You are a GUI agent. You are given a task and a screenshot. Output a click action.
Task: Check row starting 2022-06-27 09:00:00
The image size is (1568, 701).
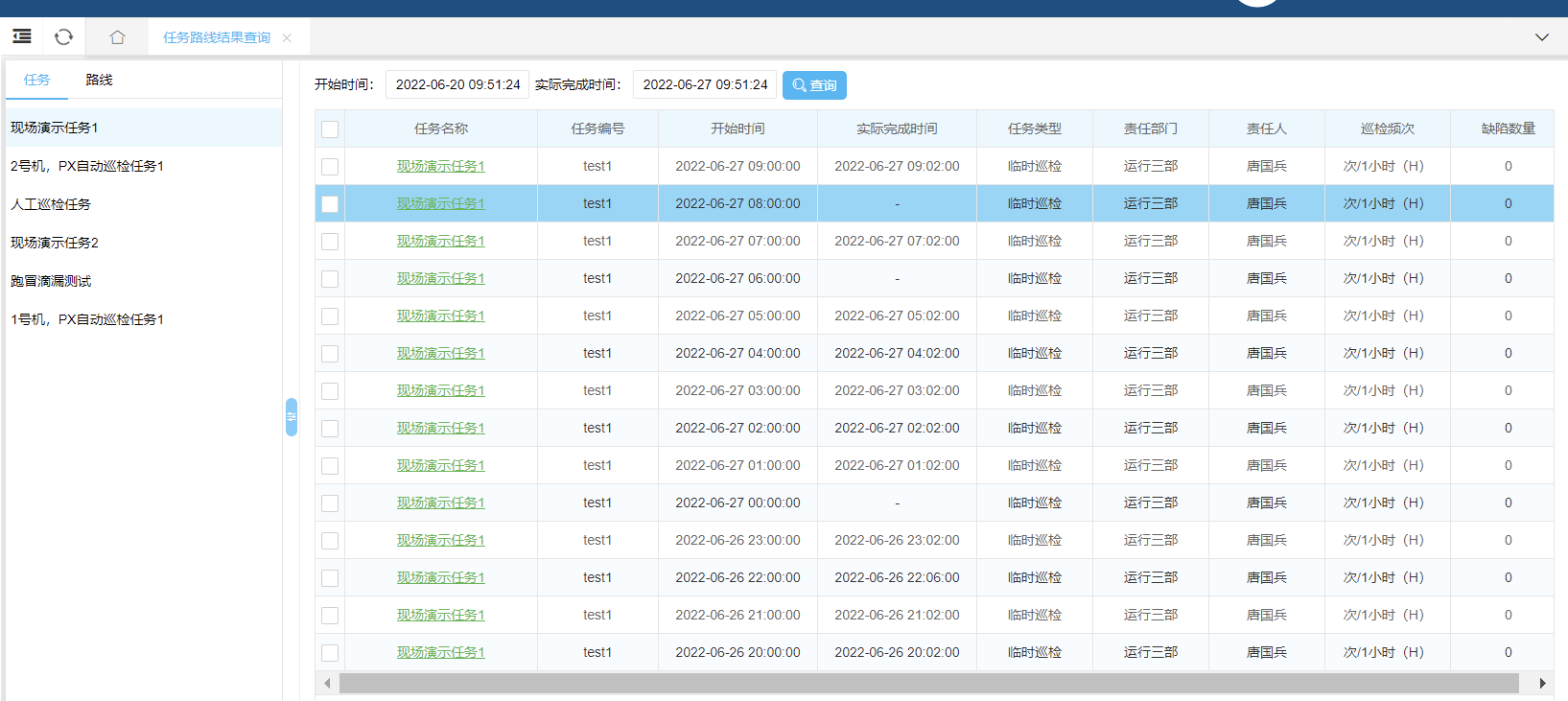pyautogui.click(x=330, y=167)
